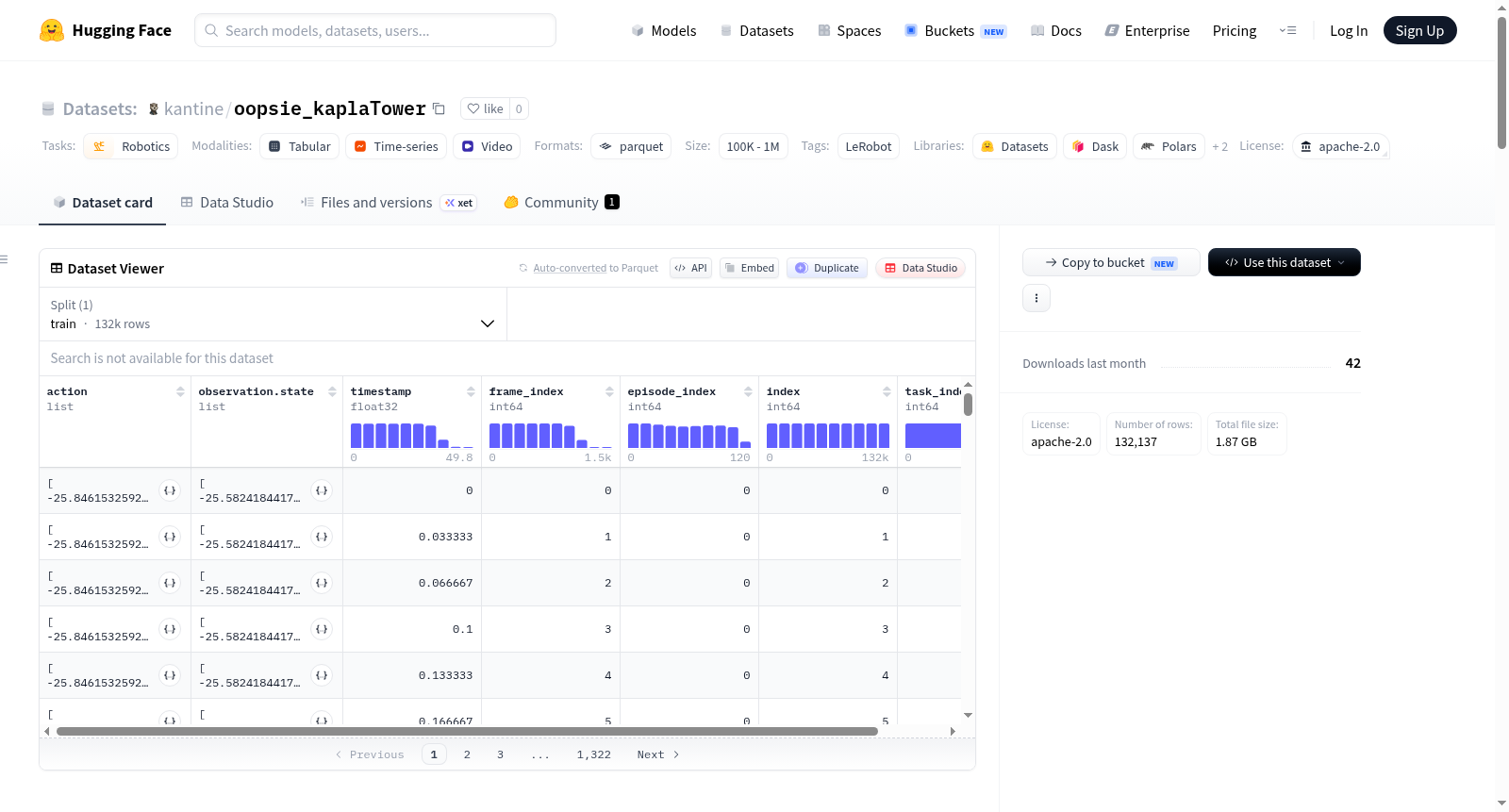Filter by the Robotics task tag
The height and width of the screenshot is (812, 1509).
(131, 147)
